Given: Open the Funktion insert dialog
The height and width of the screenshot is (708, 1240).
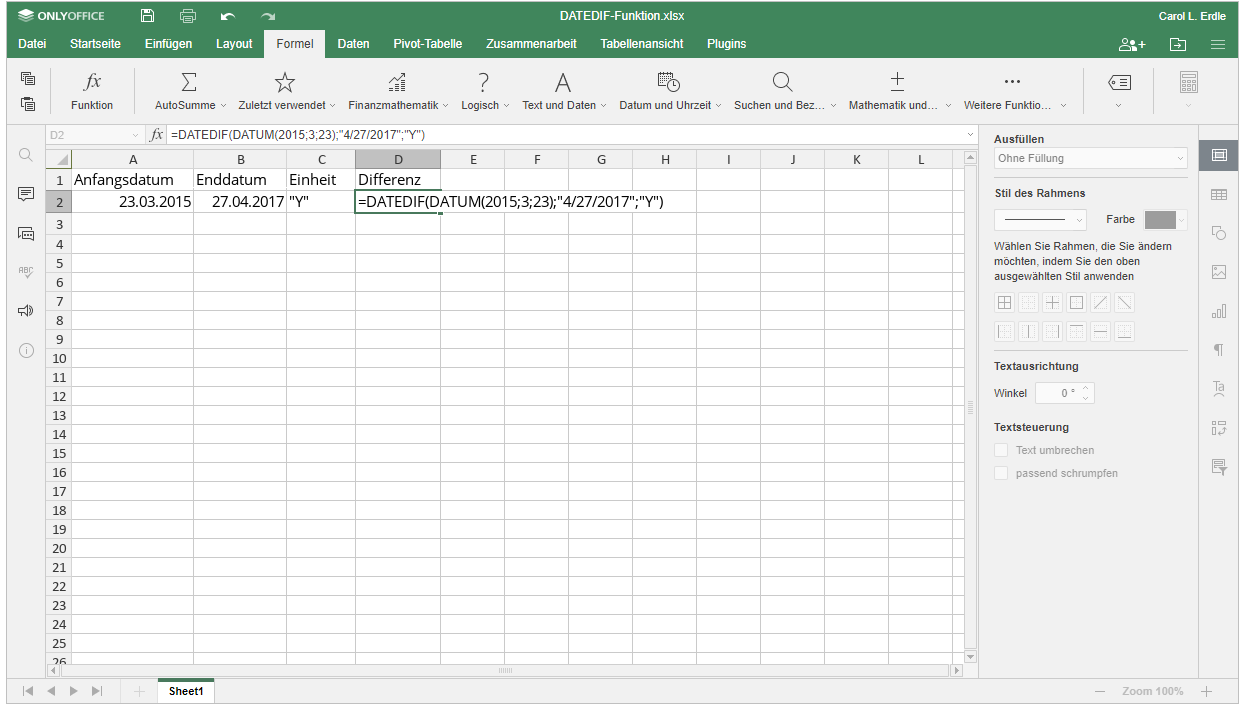Looking at the screenshot, I should 92,91.
